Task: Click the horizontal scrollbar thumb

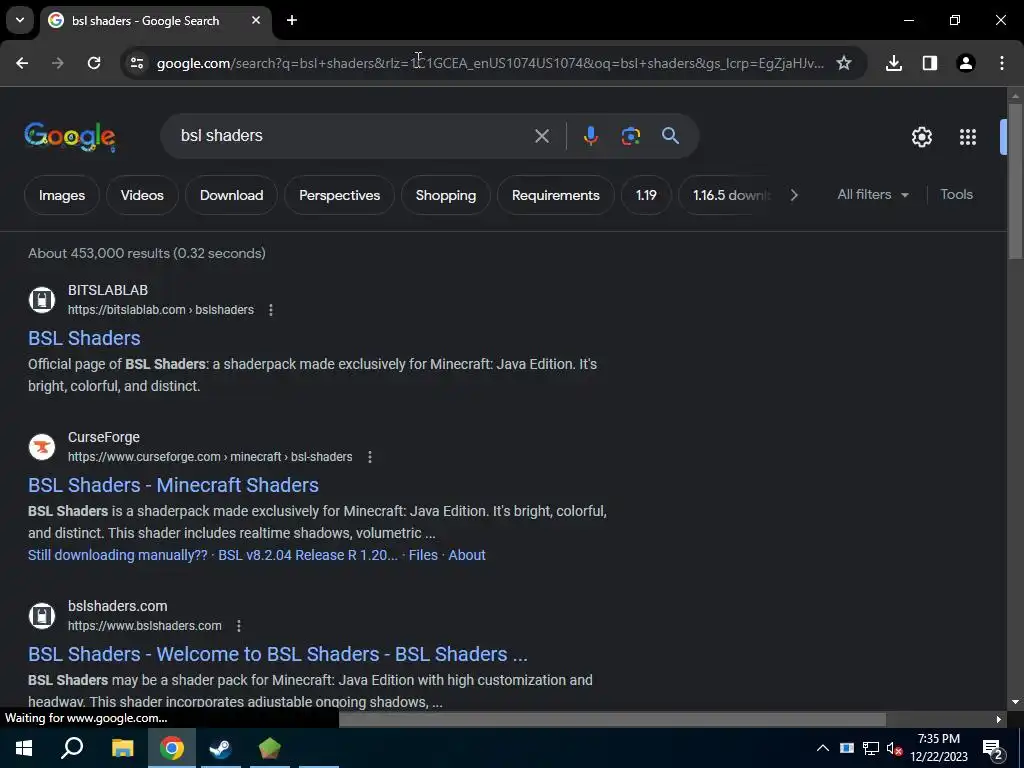Action: point(613,719)
